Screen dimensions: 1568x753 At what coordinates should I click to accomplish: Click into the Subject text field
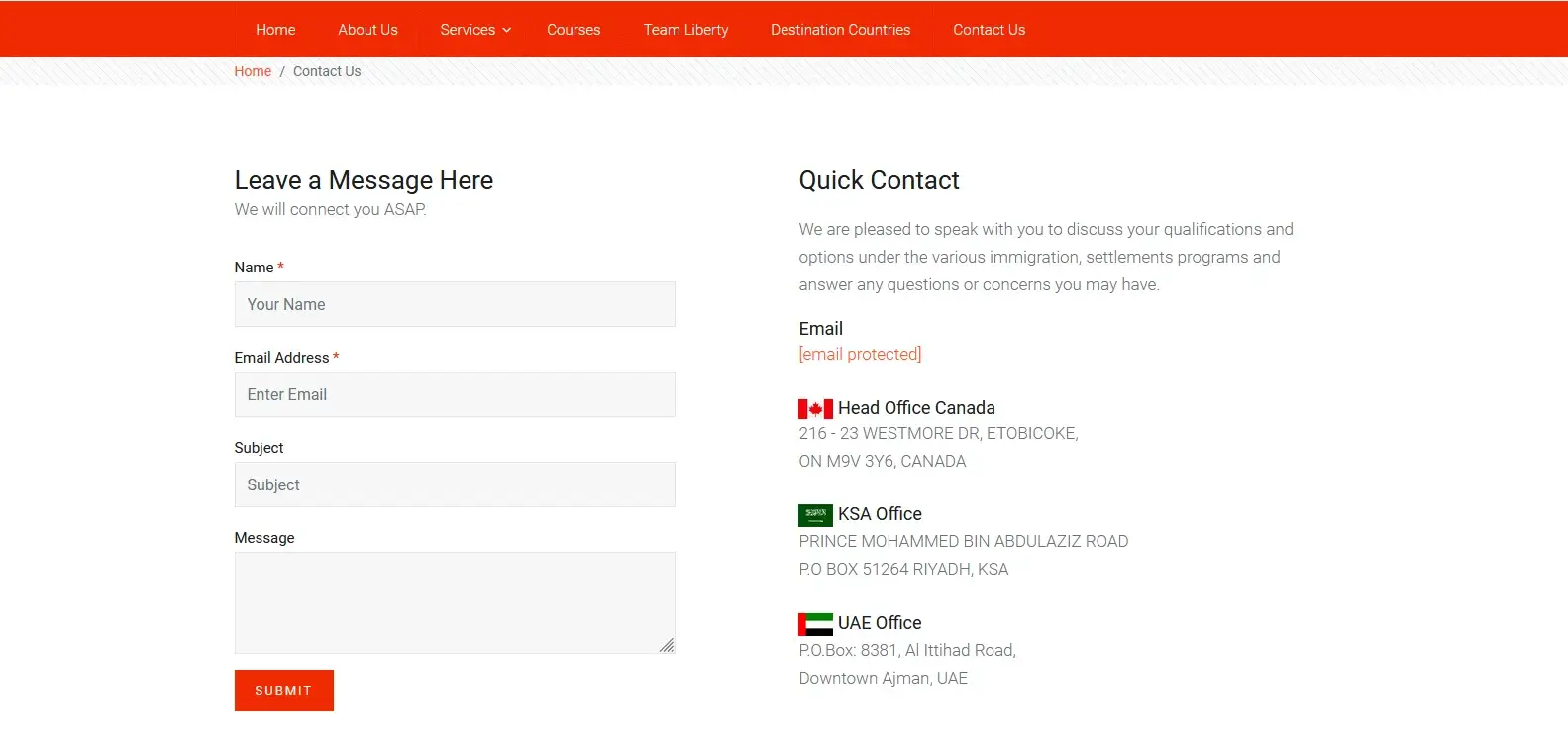tap(455, 484)
